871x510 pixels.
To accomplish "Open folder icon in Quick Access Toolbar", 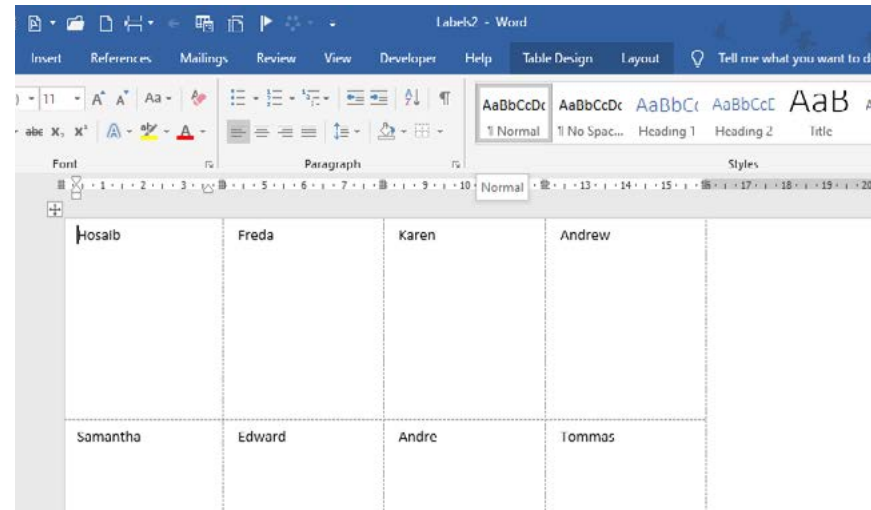I will pos(75,23).
